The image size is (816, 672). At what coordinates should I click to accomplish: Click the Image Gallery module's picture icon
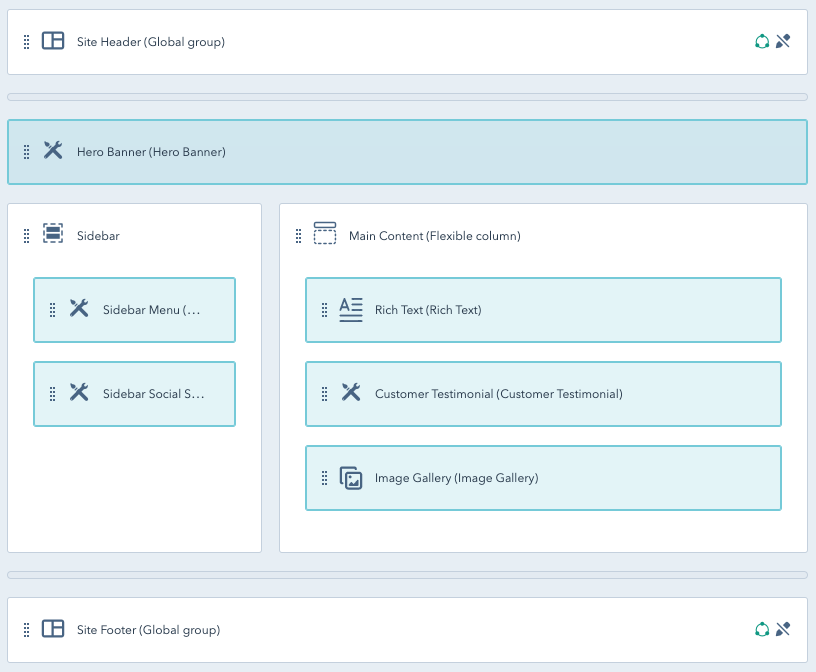pos(350,478)
